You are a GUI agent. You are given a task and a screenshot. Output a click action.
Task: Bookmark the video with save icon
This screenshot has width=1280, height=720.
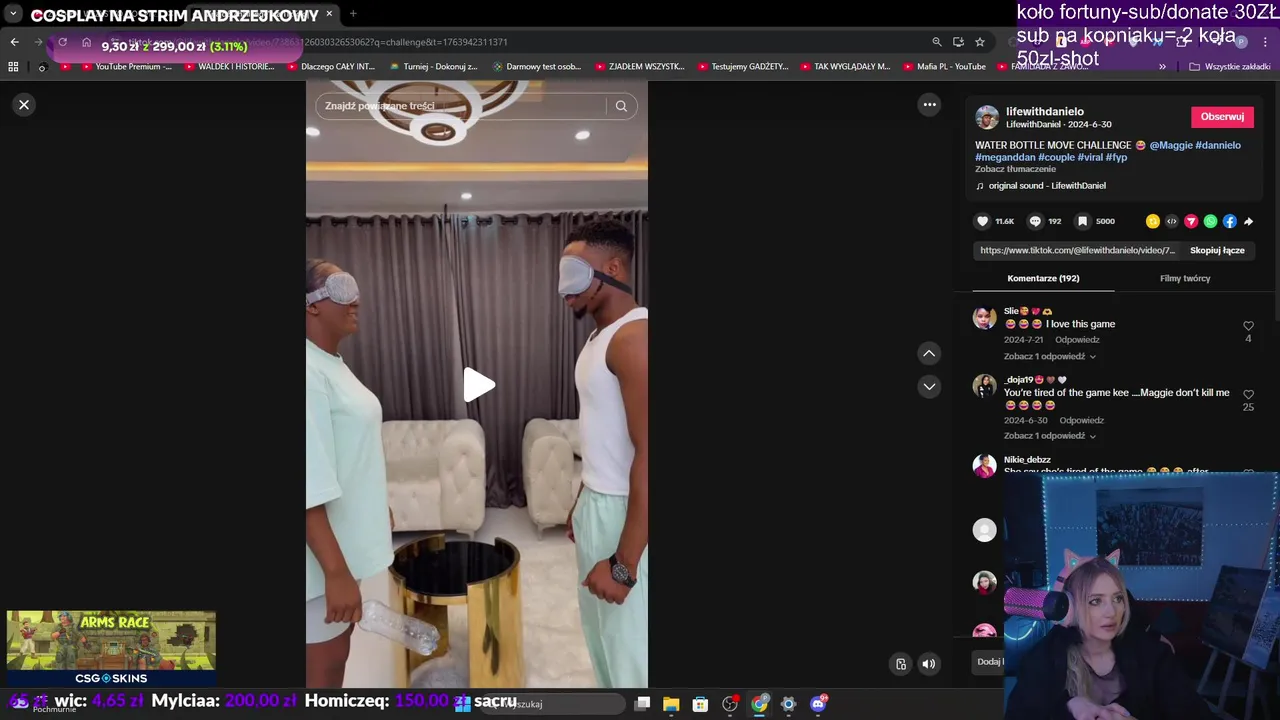[x=1082, y=221]
